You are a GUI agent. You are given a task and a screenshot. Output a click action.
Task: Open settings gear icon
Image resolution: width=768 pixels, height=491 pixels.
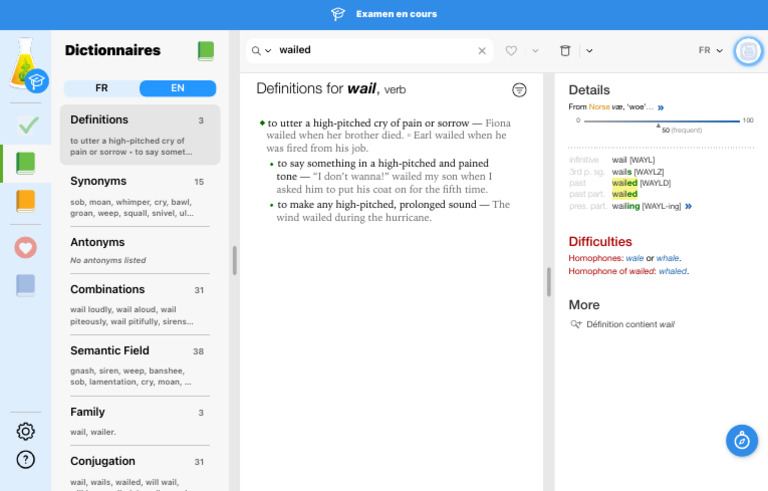(25, 431)
